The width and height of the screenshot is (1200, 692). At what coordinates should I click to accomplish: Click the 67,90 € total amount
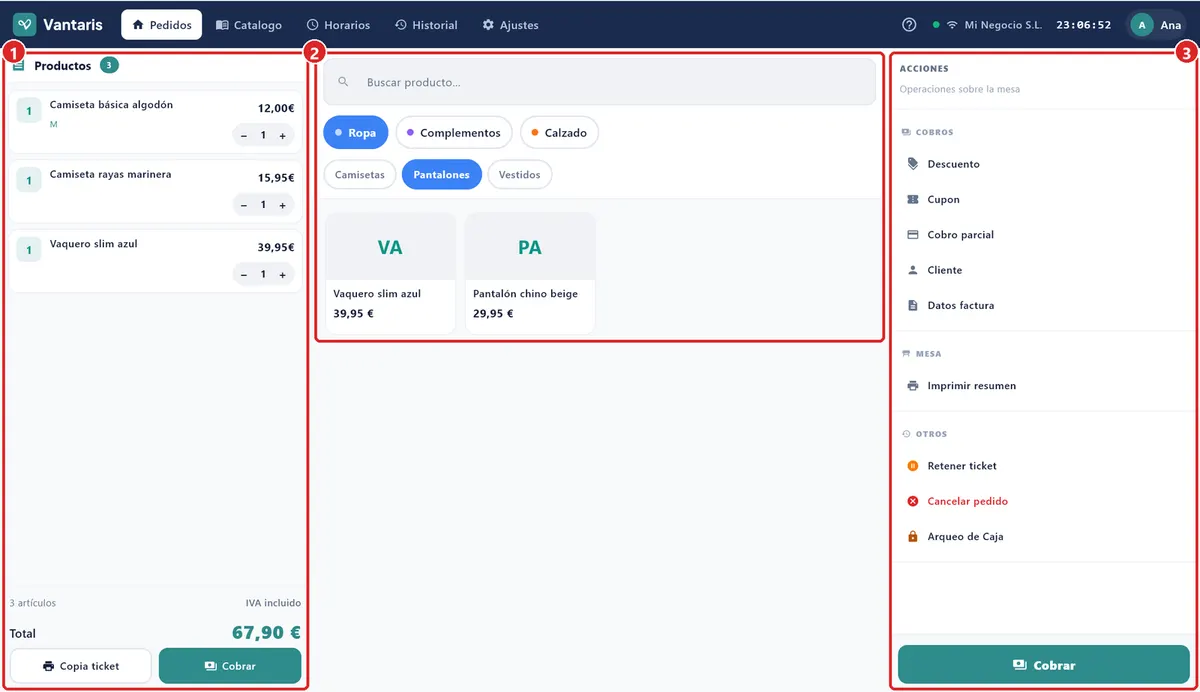click(x=266, y=633)
